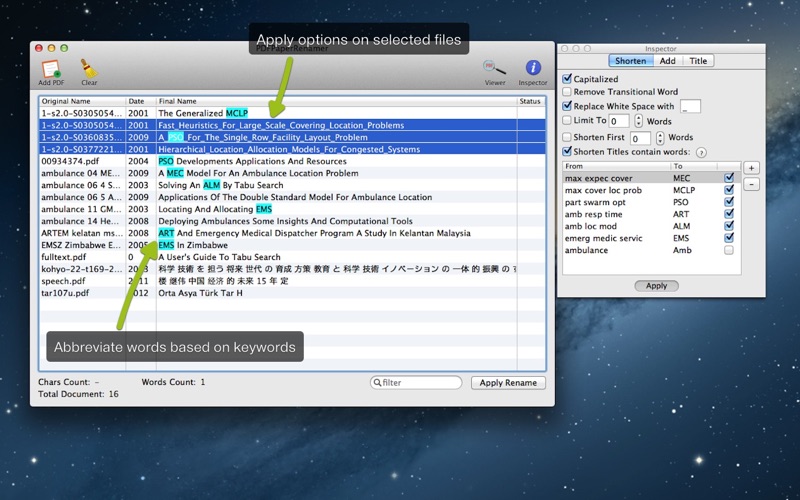800x500 pixels.
Task: Enable the Limit To words checkbox
Action: [x=567, y=120]
